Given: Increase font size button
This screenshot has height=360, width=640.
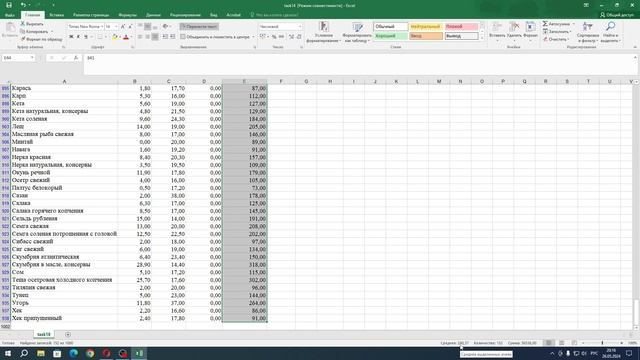Looking at the screenshot, I should [123, 27].
